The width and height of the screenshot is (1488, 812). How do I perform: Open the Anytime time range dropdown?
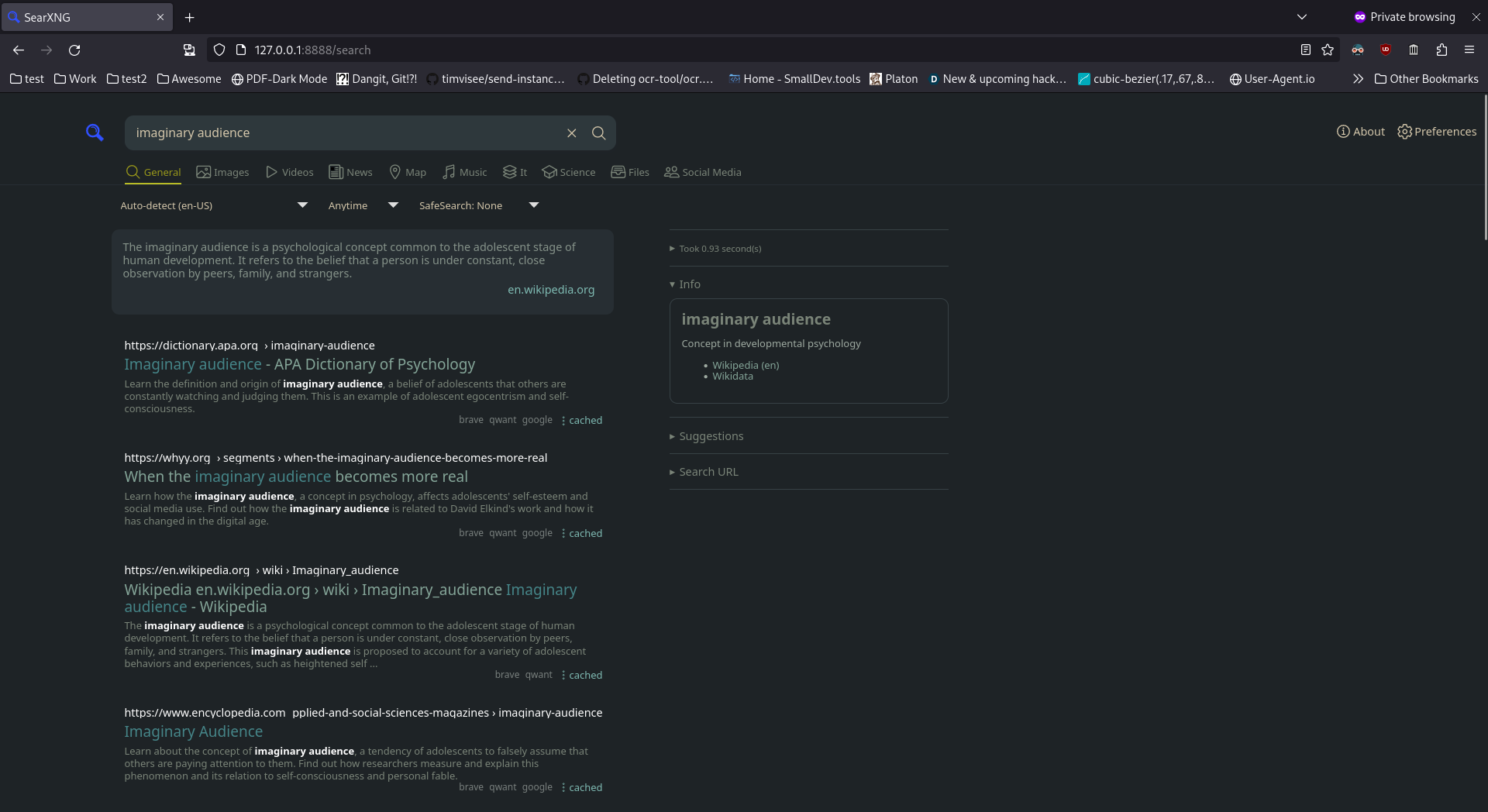pyautogui.click(x=363, y=205)
